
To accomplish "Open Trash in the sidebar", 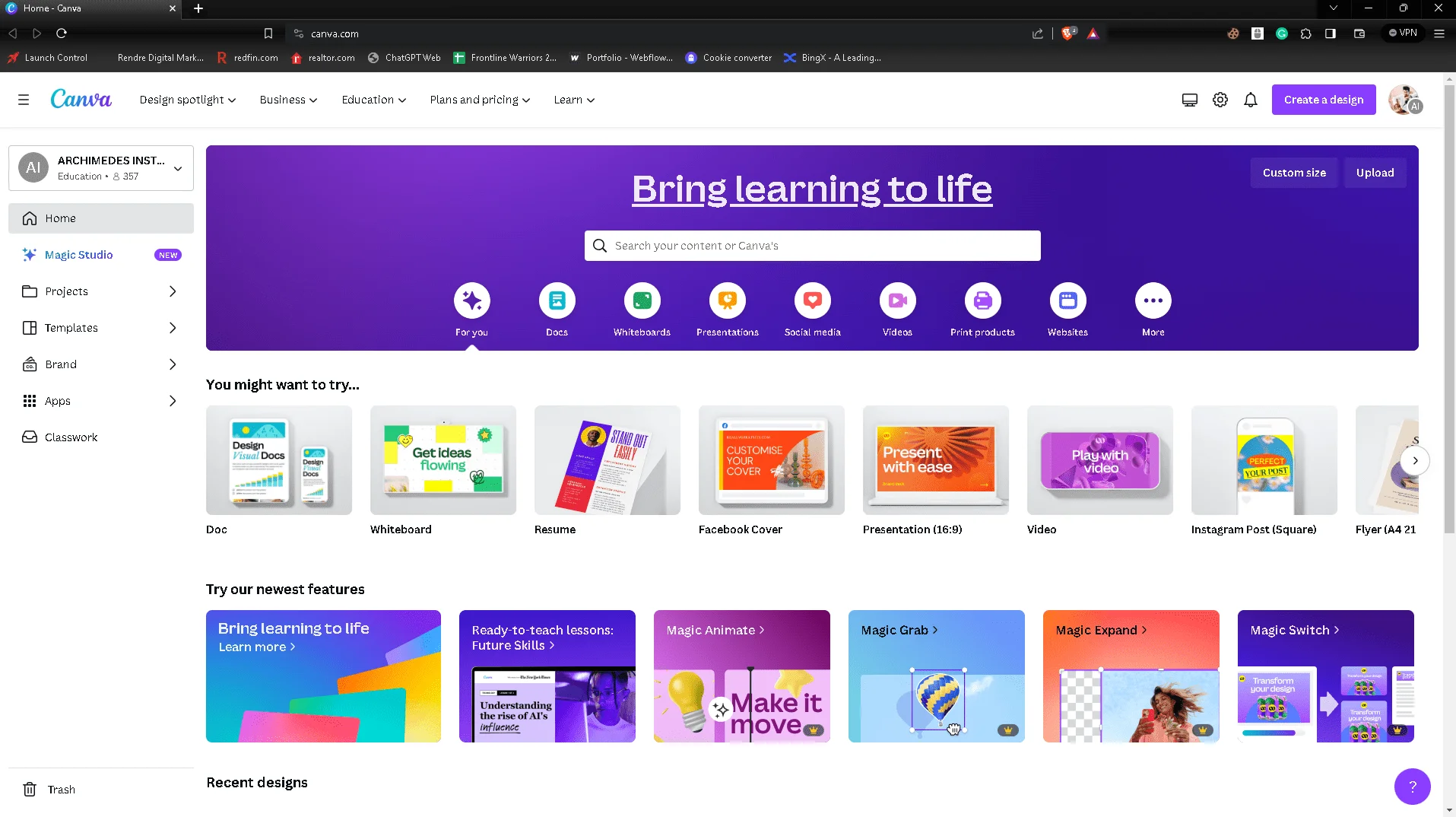I will (101, 790).
